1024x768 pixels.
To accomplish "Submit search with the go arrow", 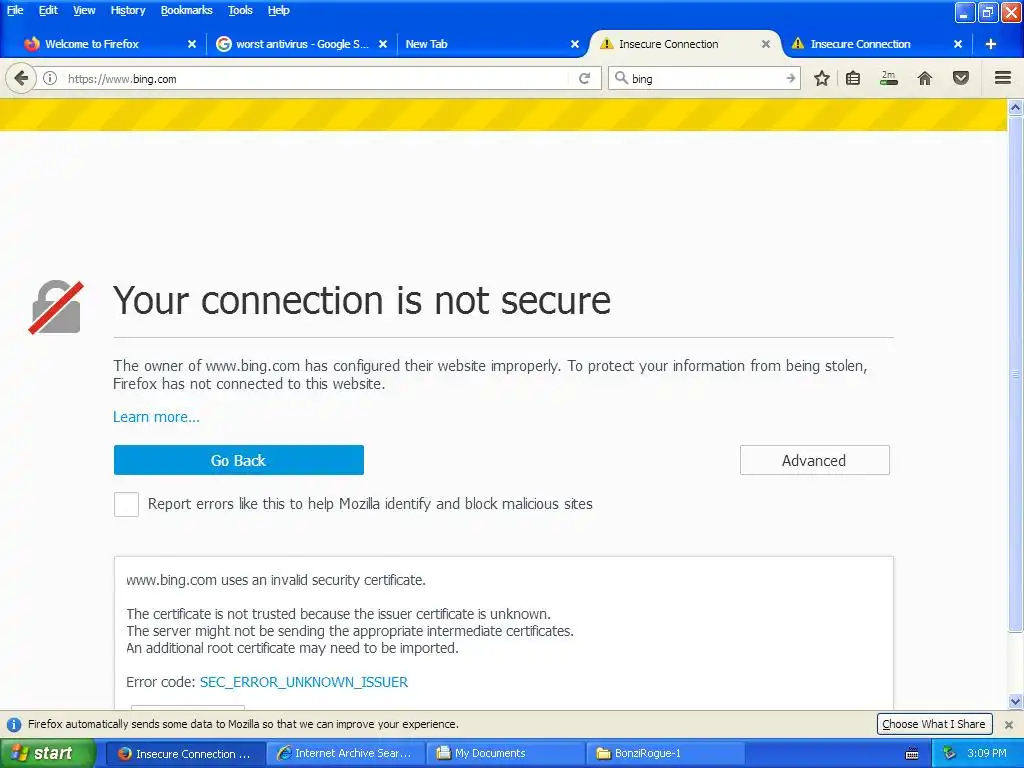I will 790,78.
